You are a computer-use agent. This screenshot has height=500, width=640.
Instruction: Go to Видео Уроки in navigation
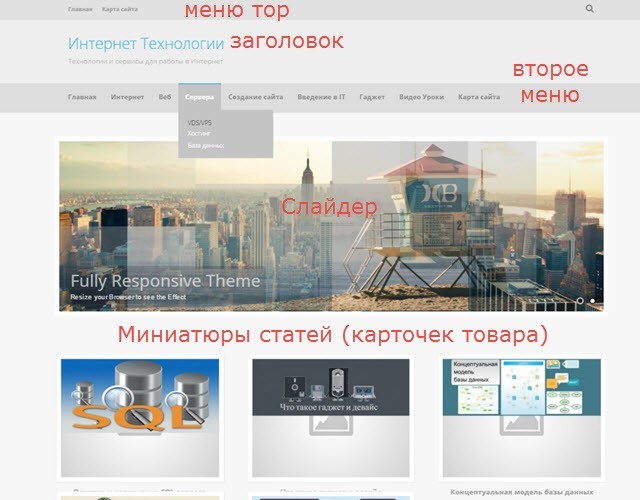tap(421, 97)
